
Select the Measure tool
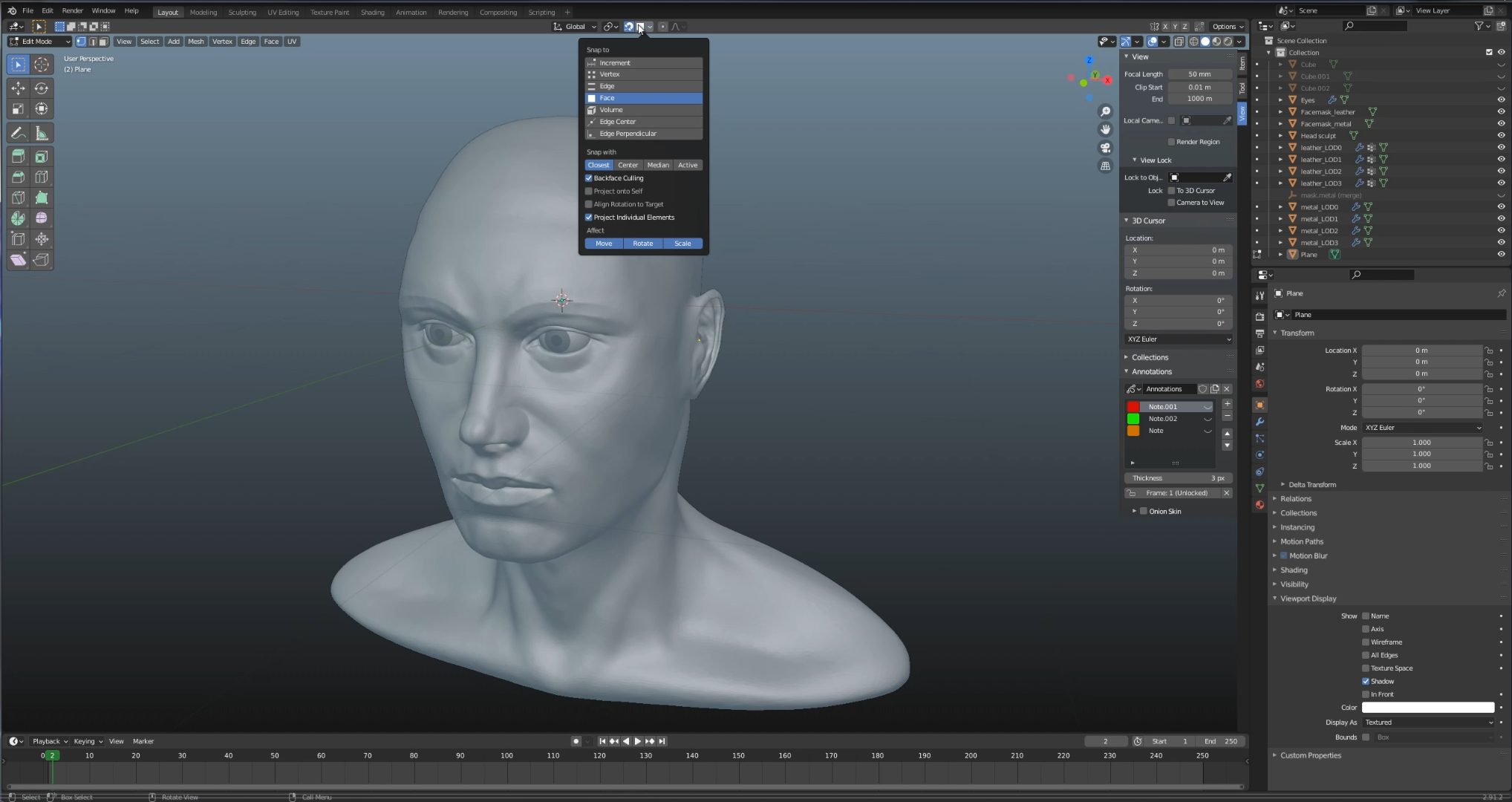pyautogui.click(x=42, y=134)
